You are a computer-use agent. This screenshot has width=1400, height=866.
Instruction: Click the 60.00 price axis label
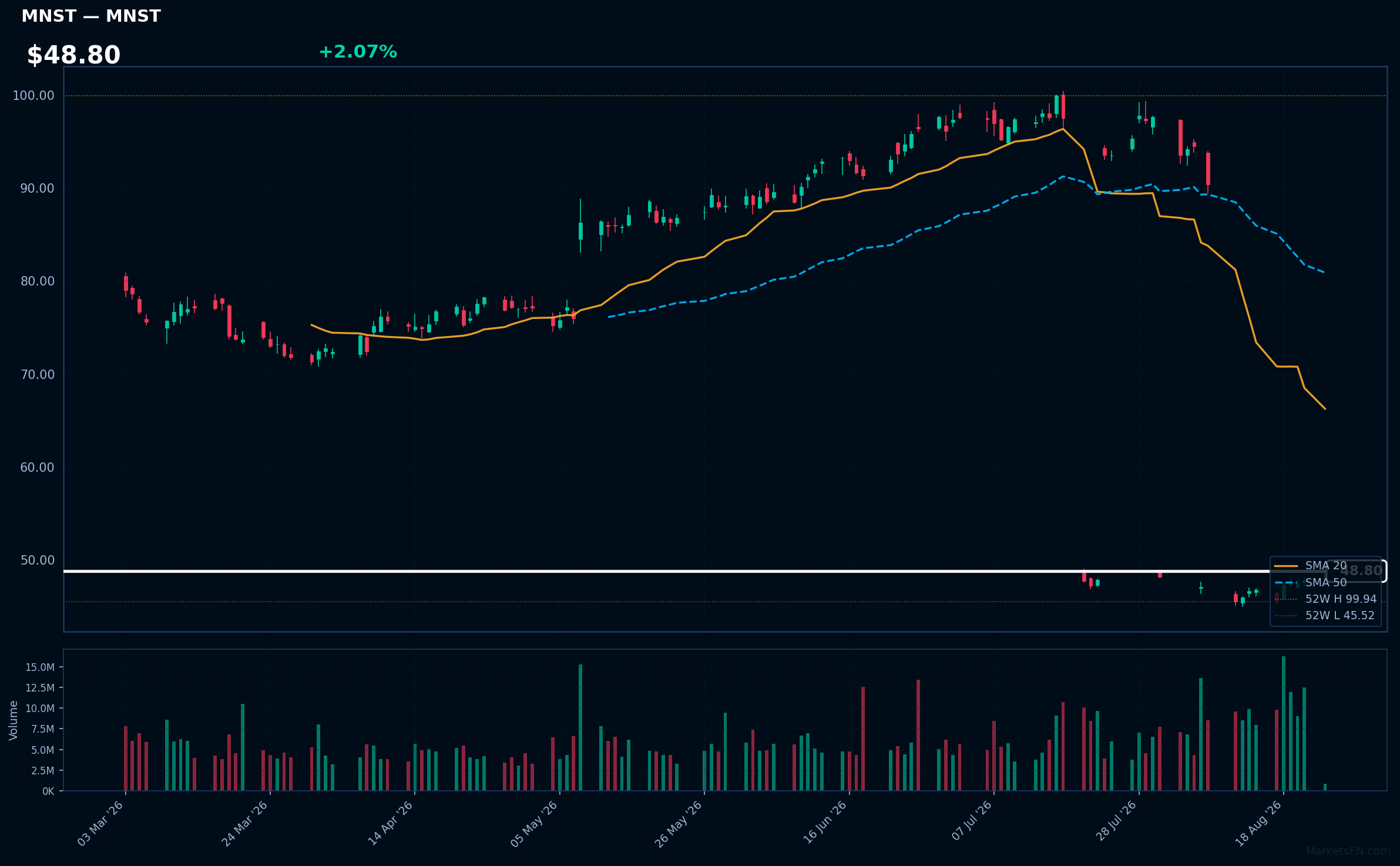point(37,468)
